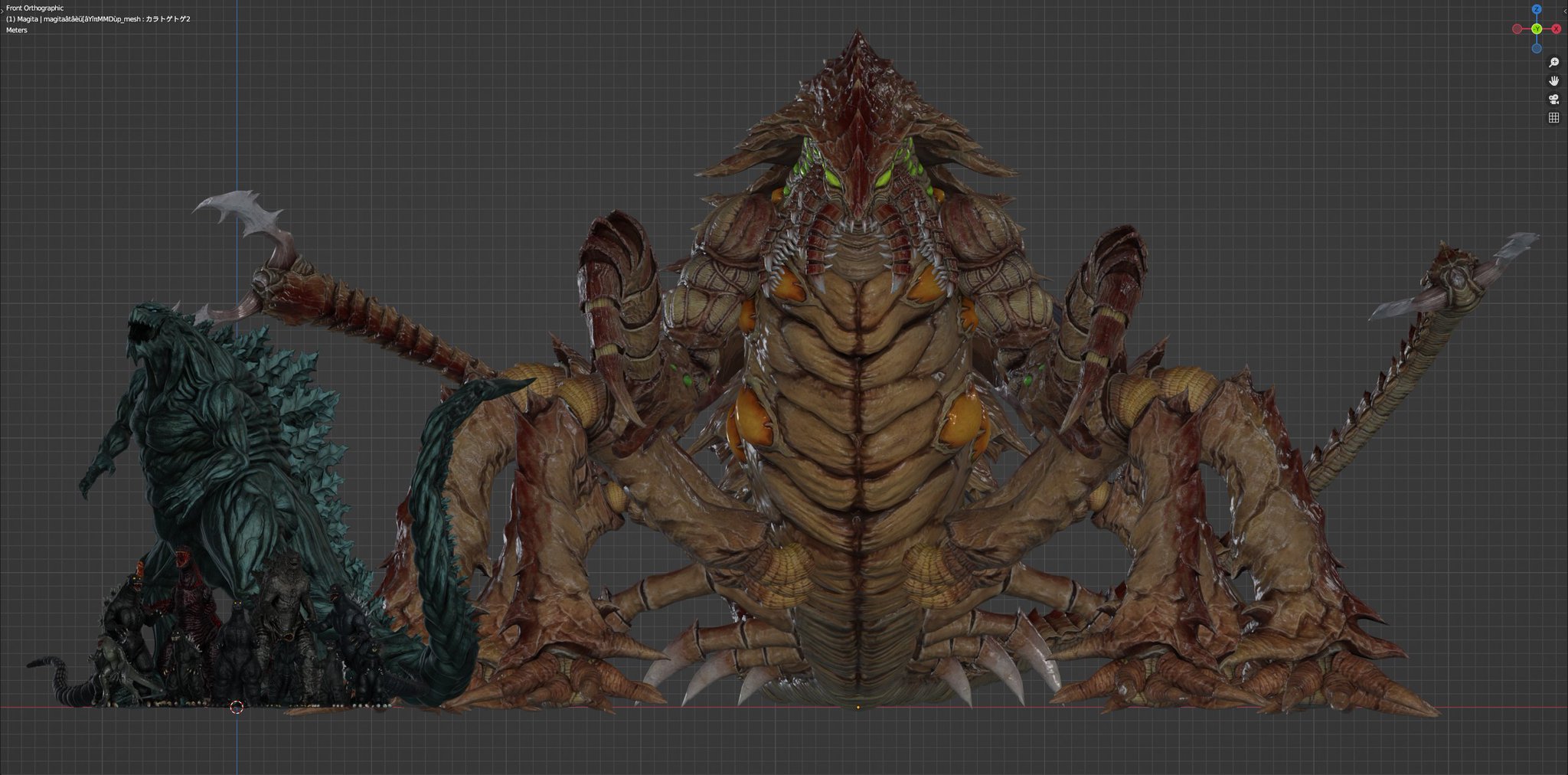Click the faded negative Z gizmo ball
Image resolution: width=1568 pixels, height=775 pixels.
[1536, 47]
